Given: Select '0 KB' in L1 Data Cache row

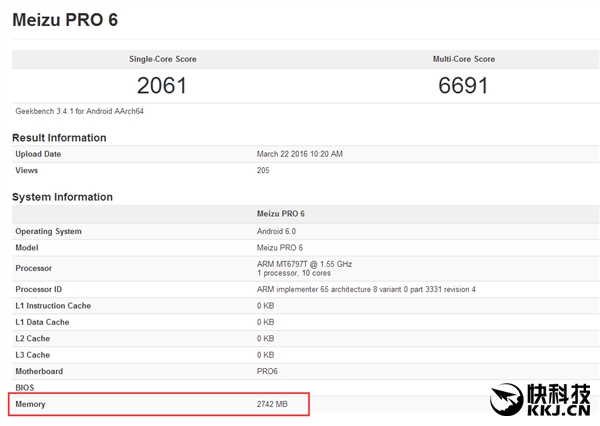Looking at the screenshot, I should pyautogui.click(x=266, y=322).
